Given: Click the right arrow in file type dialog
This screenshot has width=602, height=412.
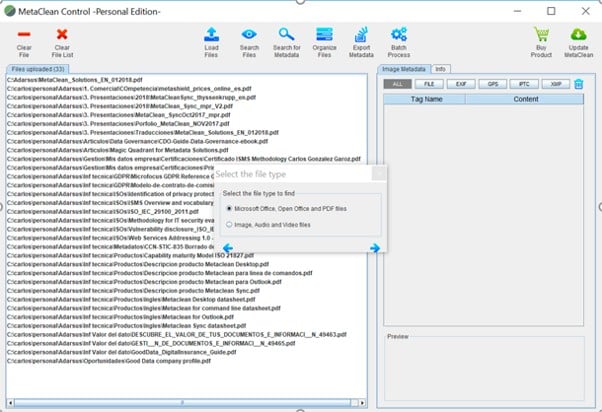Looking at the screenshot, I should tap(374, 248).
